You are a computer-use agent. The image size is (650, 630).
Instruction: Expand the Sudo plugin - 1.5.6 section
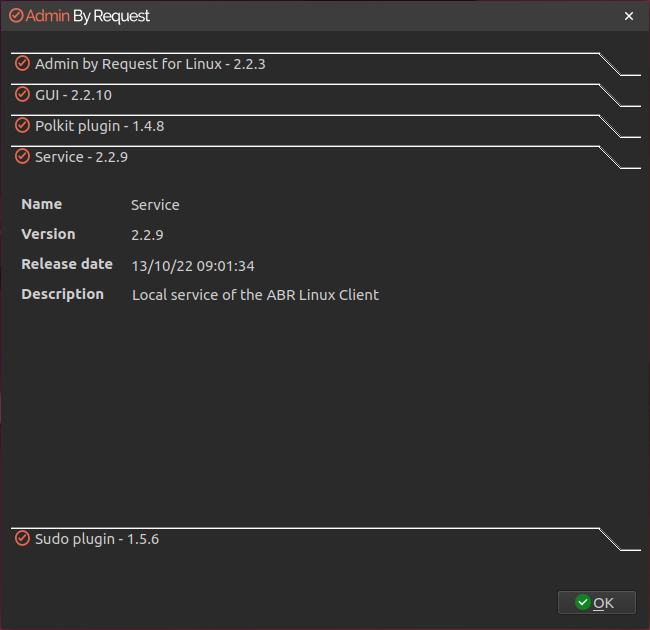pos(325,539)
